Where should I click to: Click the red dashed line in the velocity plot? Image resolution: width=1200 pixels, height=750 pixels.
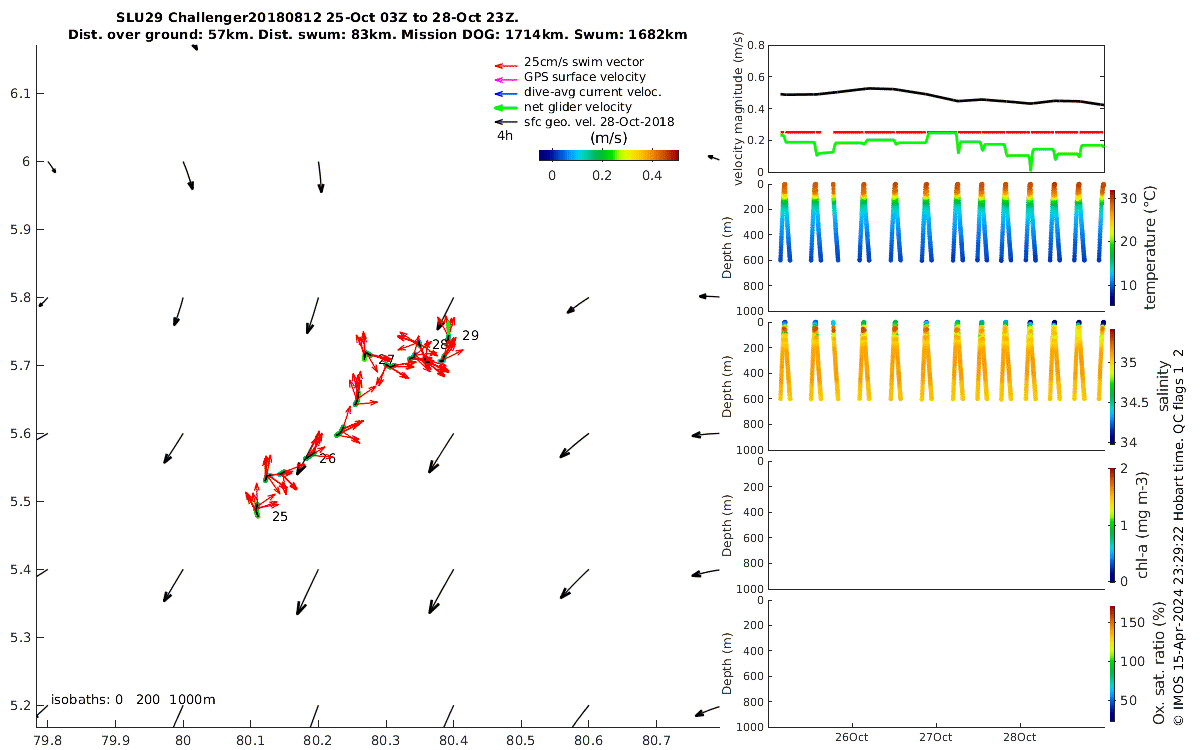tap(941, 132)
